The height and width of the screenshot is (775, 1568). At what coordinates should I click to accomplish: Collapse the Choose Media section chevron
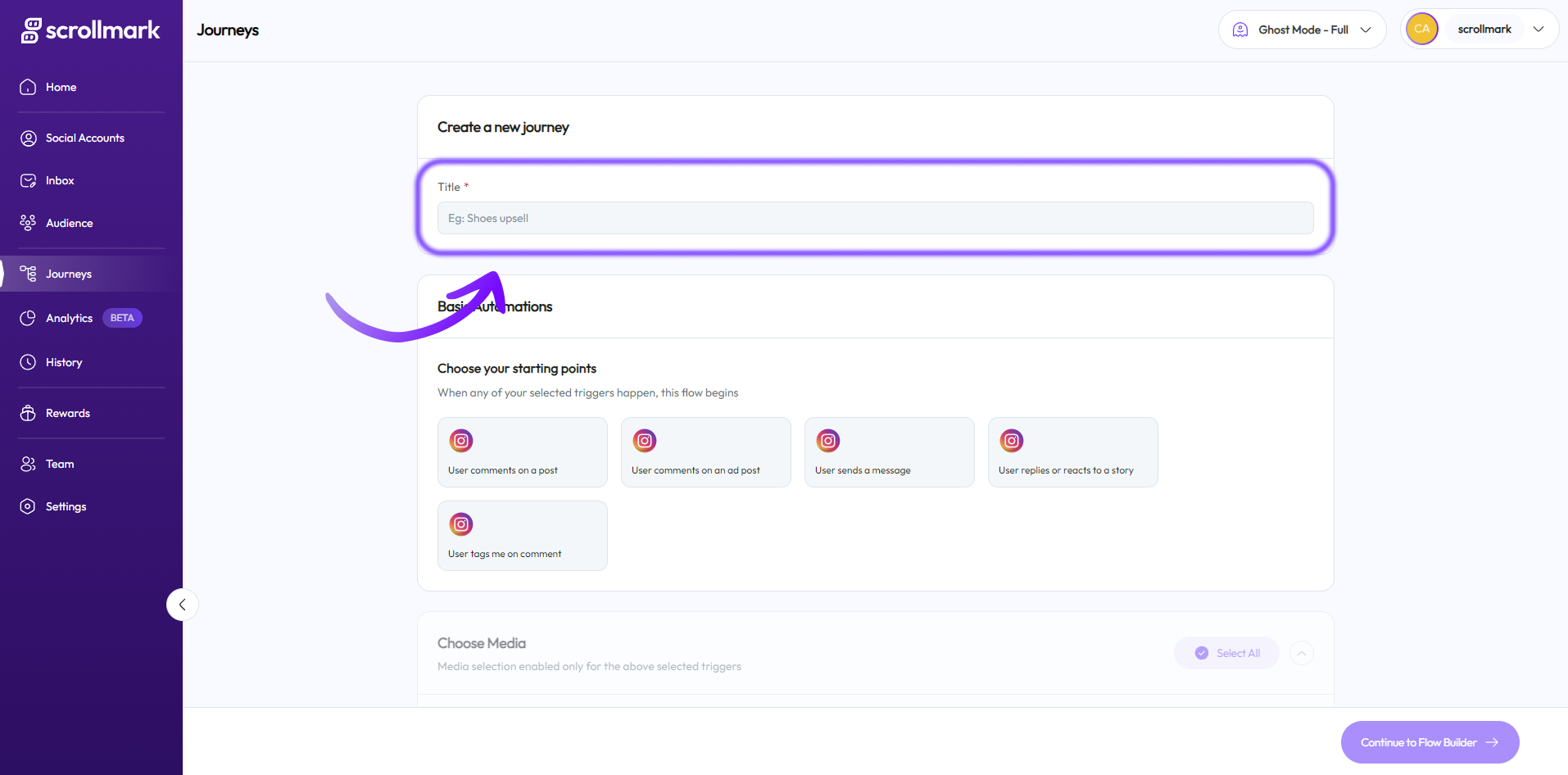click(x=1301, y=653)
